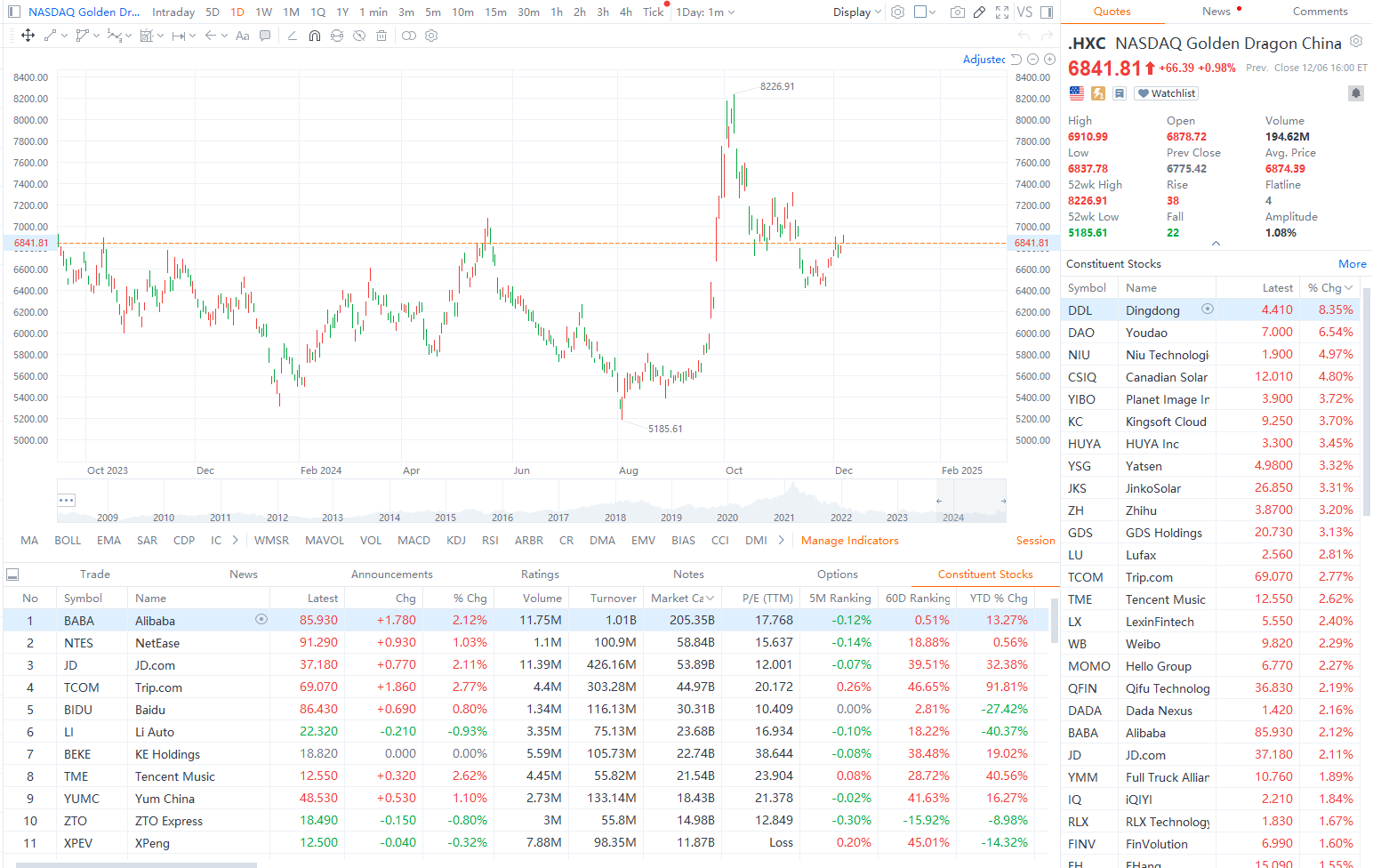Toggle left panel layout icon
The width and height of the screenshot is (1373, 868).
coord(12,12)
